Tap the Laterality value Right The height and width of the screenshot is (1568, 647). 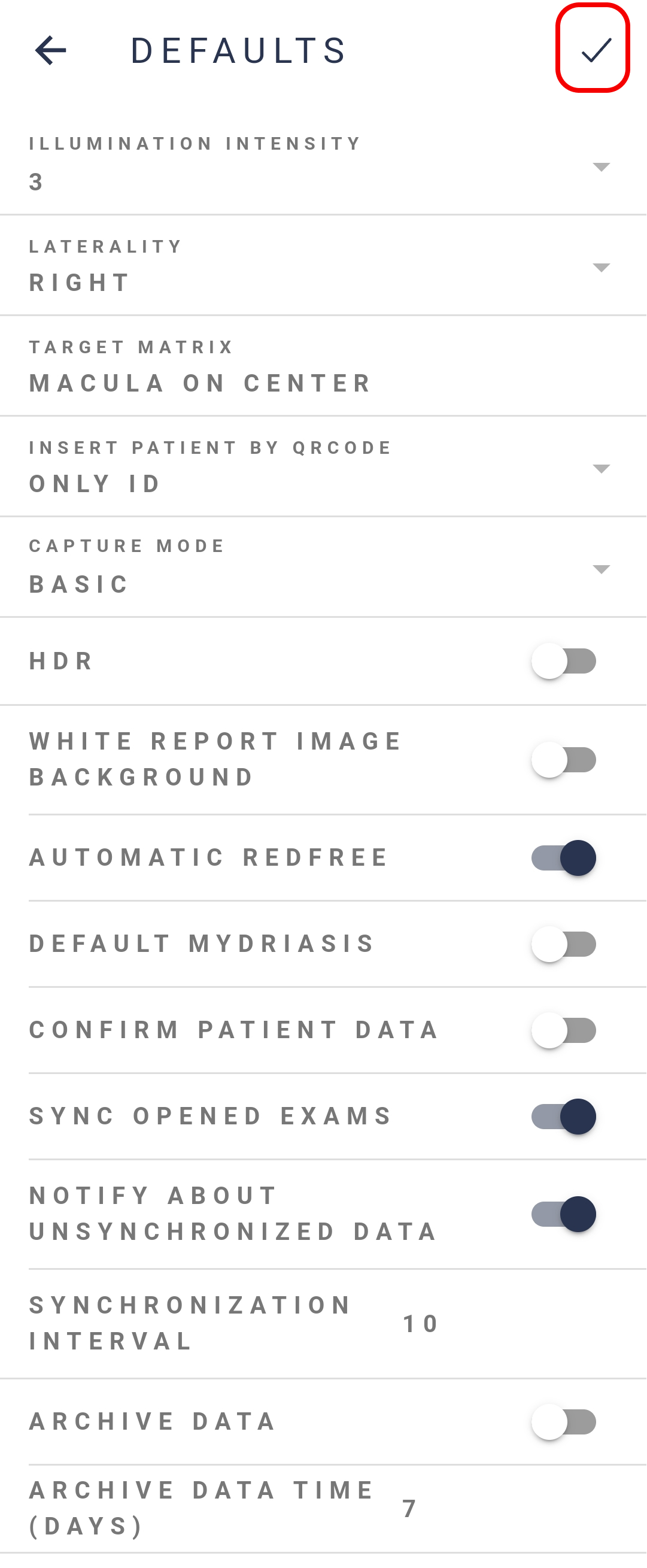coord(79,283)
